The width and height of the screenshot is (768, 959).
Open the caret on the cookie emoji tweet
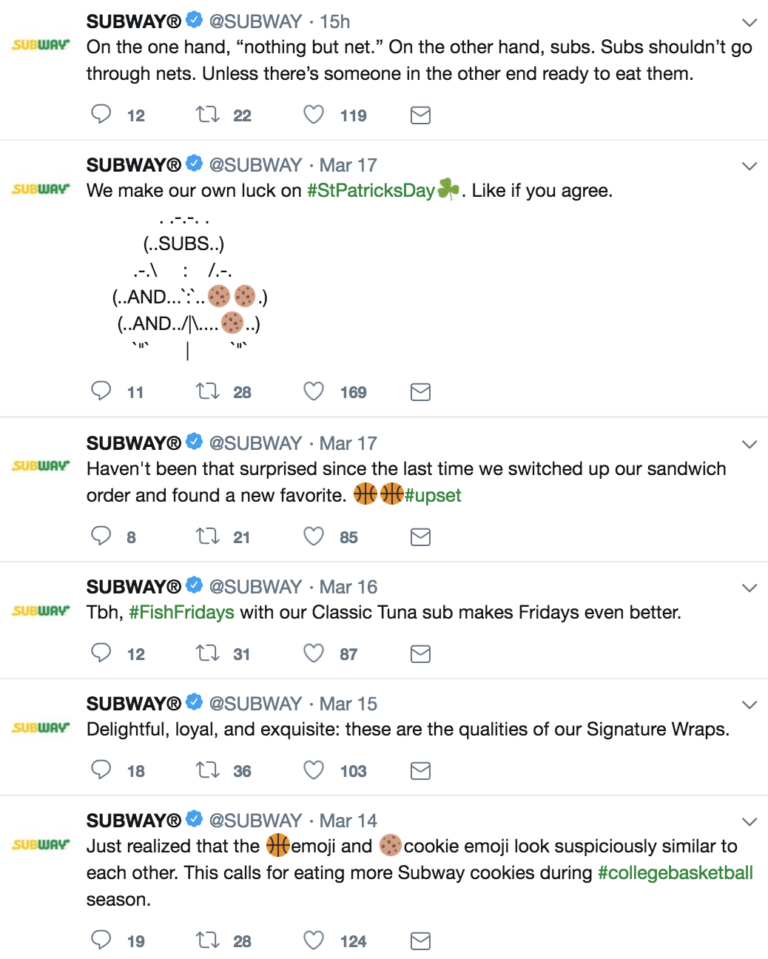[750, 819]
